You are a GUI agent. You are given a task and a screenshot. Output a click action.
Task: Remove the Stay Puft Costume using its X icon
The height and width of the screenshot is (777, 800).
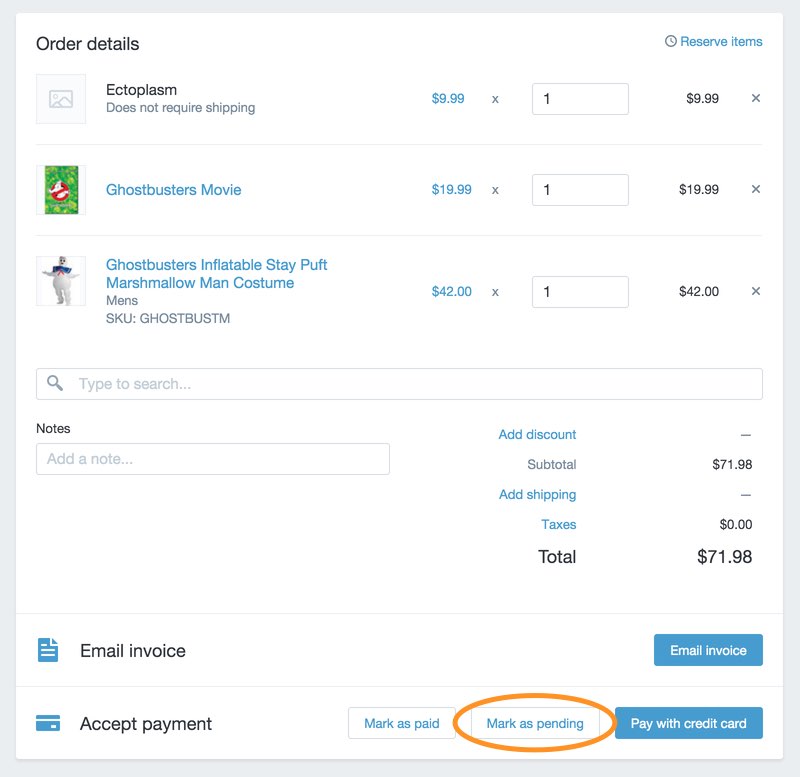click(755, 291)
